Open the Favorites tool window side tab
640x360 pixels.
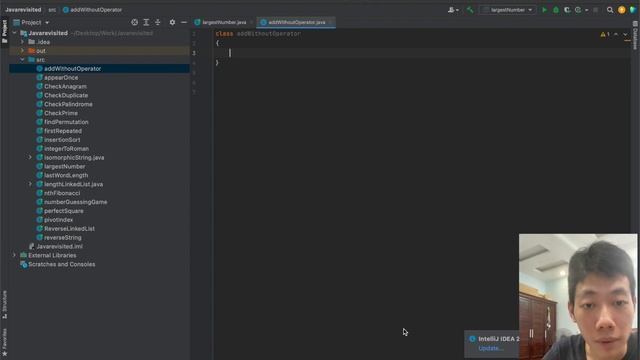4,342
